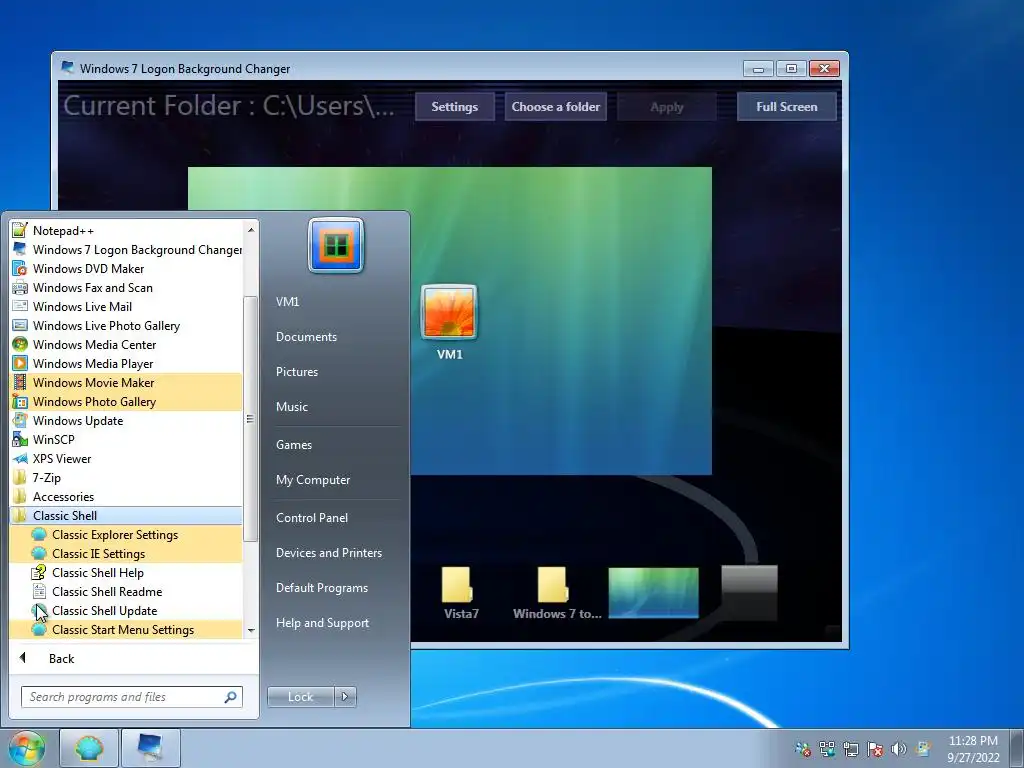This screenshot has width=1024, height=768.
Task: Switch to Logon Background Changer taskbar button
Action: click(150, 748)
